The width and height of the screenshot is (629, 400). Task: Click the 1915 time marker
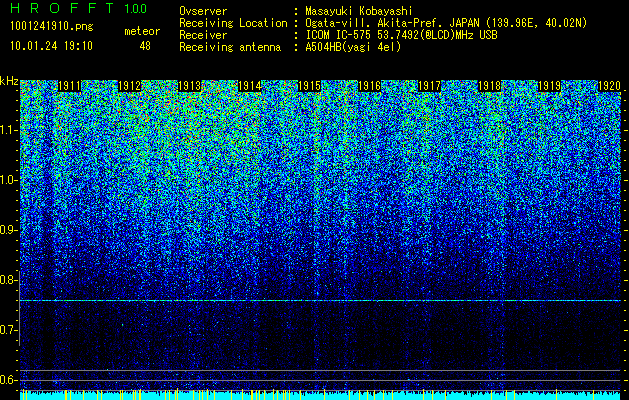click(309, 86)
